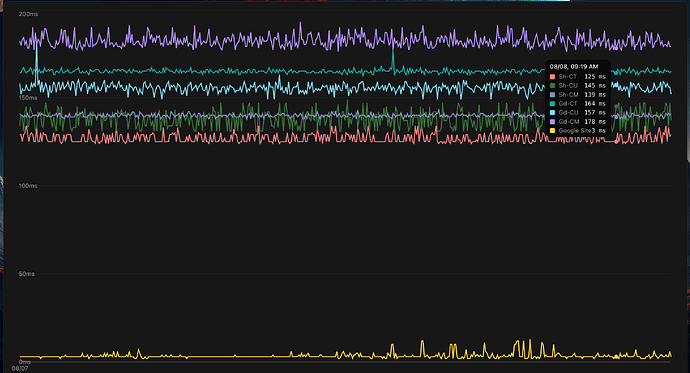Click the 150ms y-axis label
The image size is (690, 373).
[x=28, y=98]
